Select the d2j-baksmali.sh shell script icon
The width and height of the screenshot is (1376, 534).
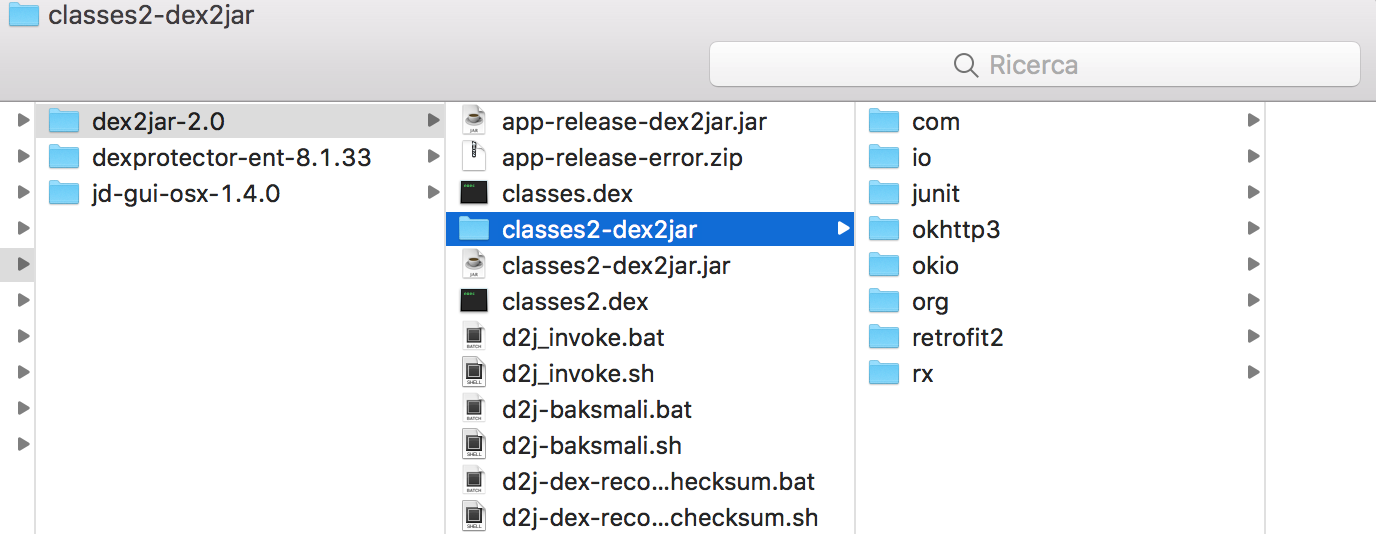473,446
